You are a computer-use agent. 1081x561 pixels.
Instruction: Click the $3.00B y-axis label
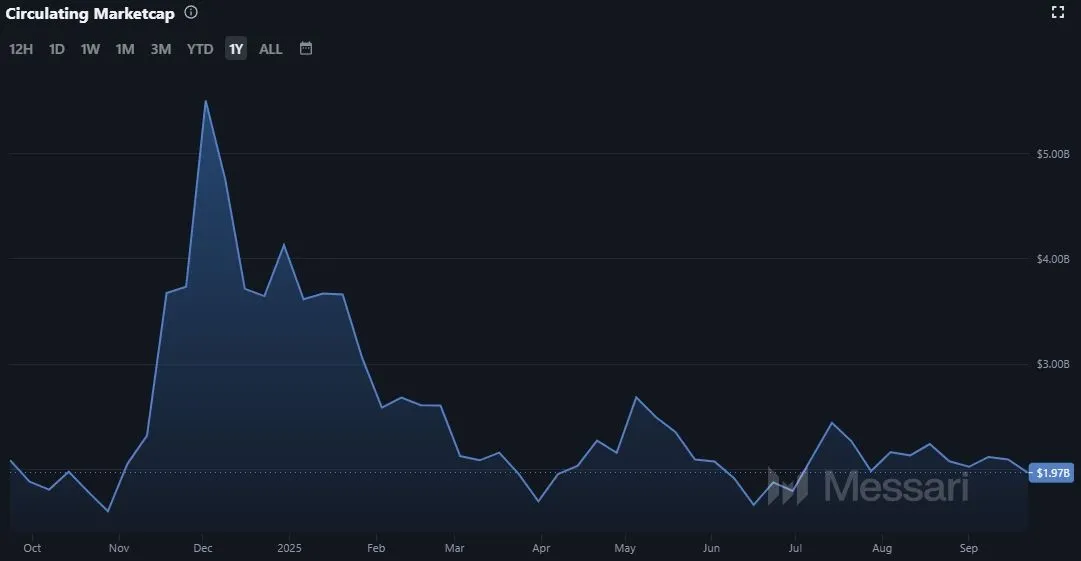(1053, 364)
